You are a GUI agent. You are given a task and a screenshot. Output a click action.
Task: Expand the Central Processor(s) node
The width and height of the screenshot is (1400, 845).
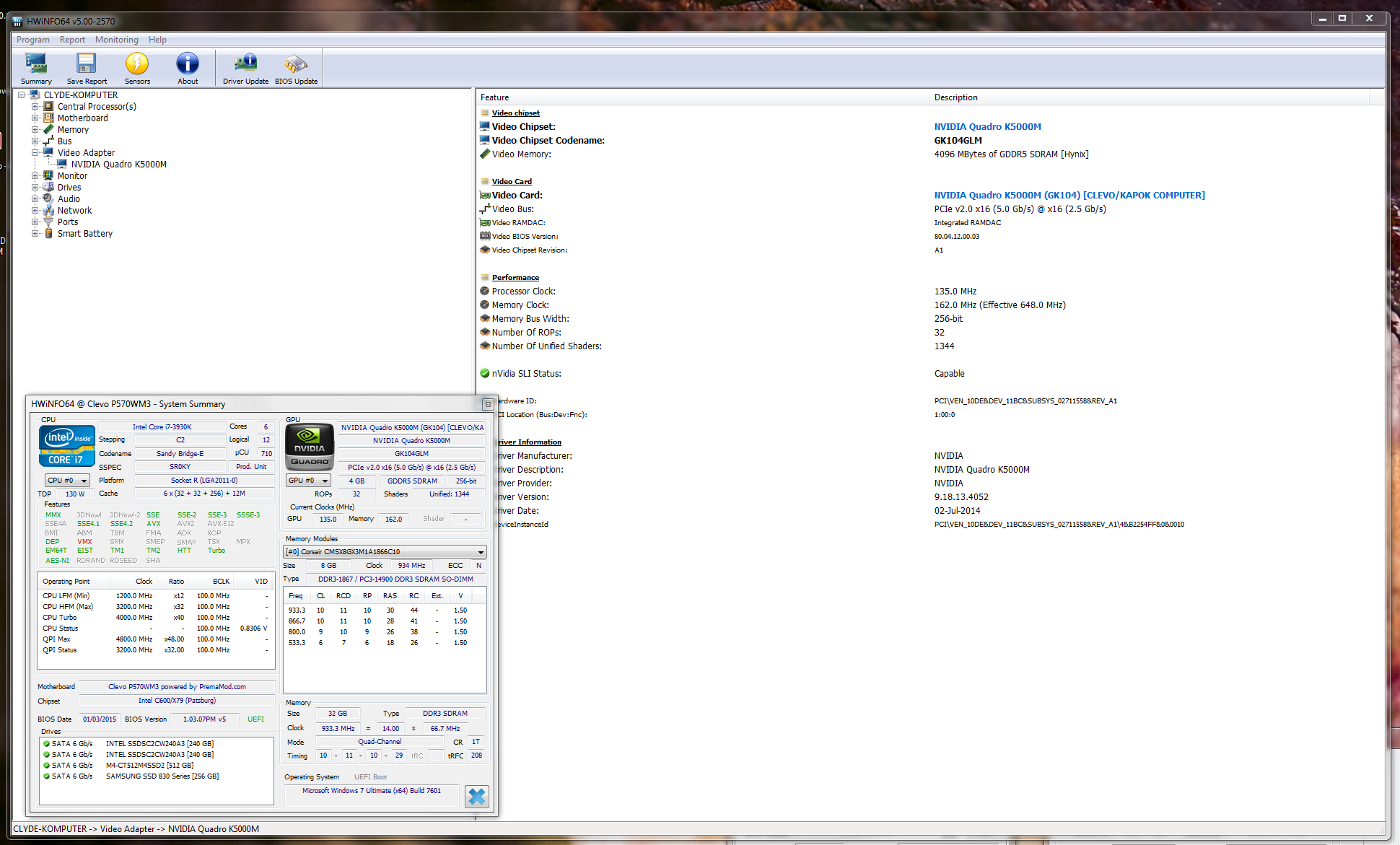35,106
